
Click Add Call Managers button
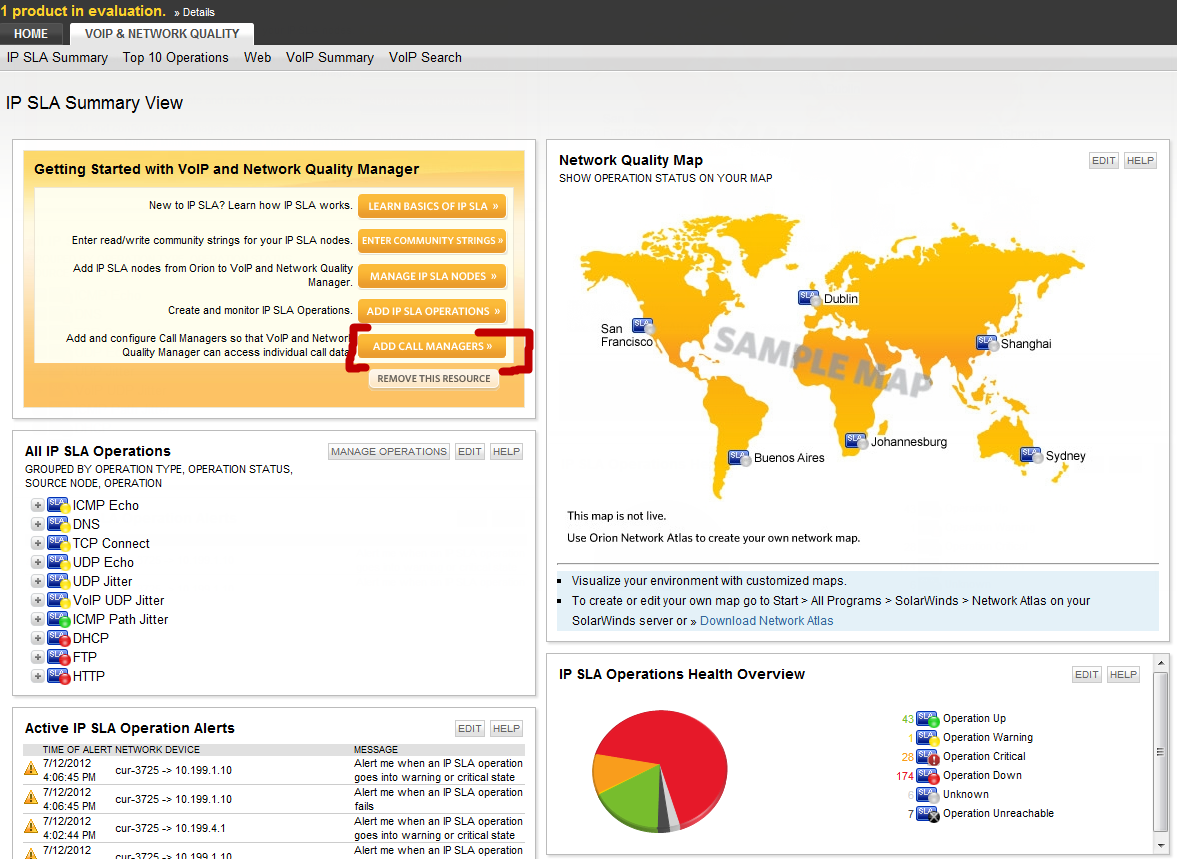click(x=432, y=346)
